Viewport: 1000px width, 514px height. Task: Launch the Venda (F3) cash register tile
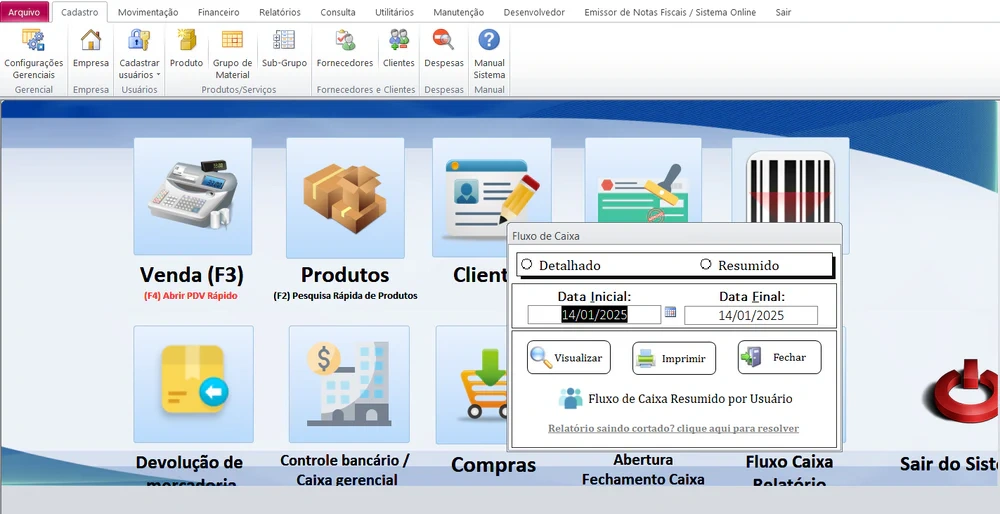[x=193, y=197]
